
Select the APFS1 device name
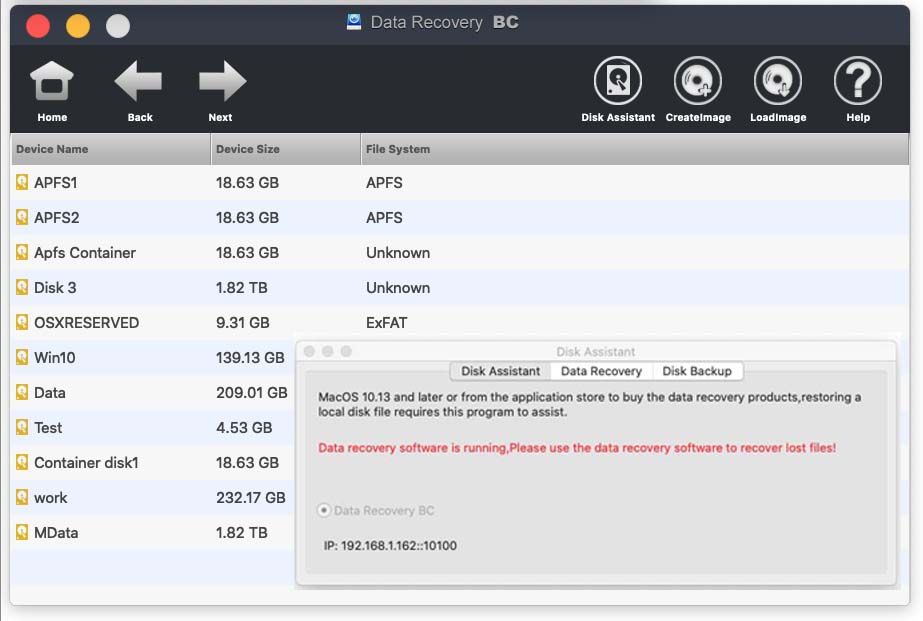click(55, 182)
